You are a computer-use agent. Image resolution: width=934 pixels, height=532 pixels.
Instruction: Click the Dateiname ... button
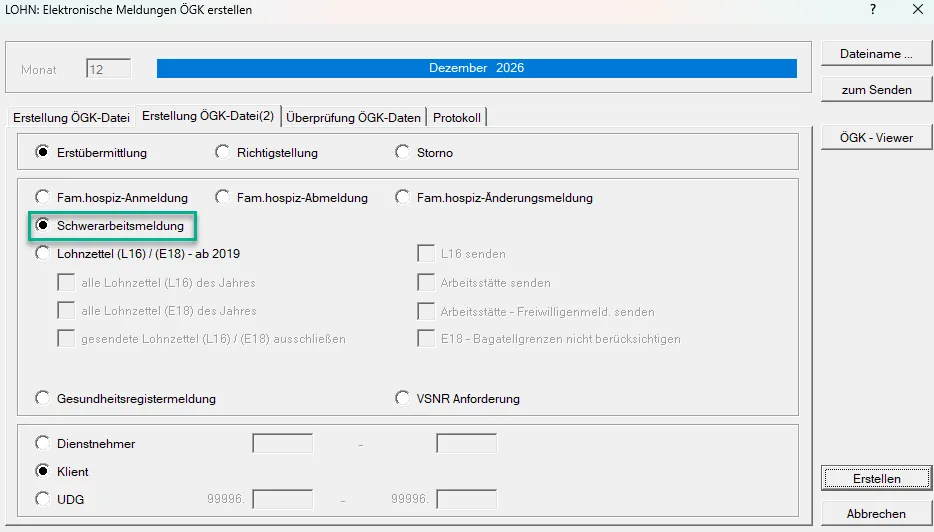coord(876,54)
